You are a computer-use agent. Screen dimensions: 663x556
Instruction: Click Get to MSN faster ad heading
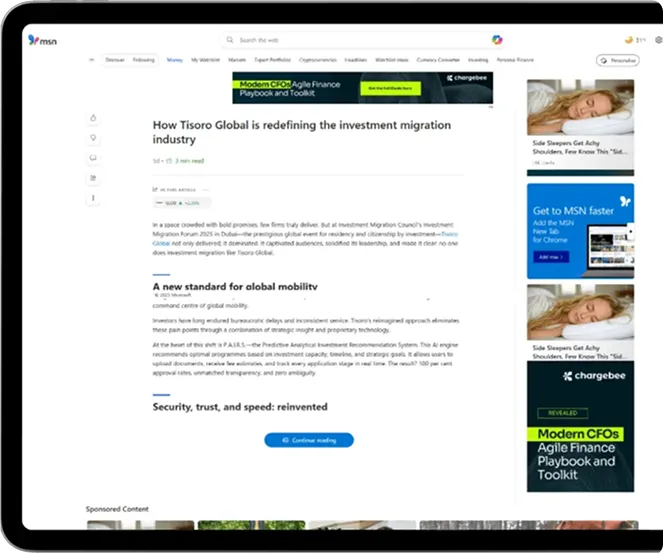tap(573, 211)
